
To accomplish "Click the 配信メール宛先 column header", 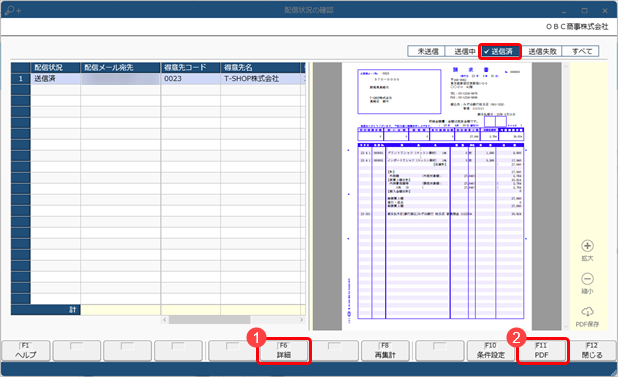I will click(x=121, y=68).
